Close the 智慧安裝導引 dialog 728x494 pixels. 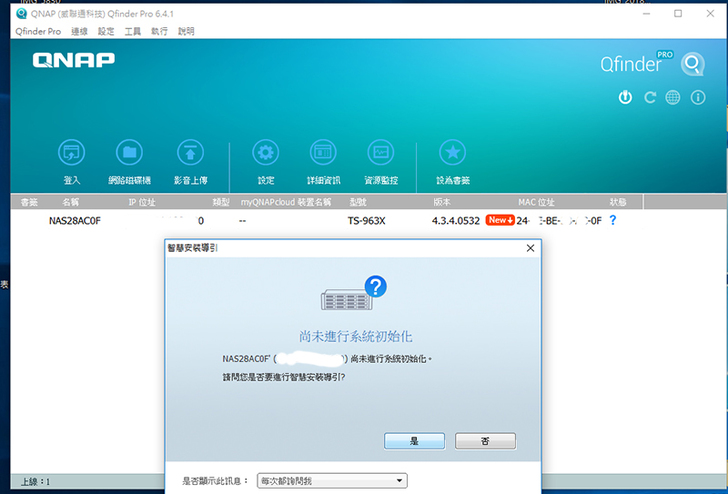[529, 247]
